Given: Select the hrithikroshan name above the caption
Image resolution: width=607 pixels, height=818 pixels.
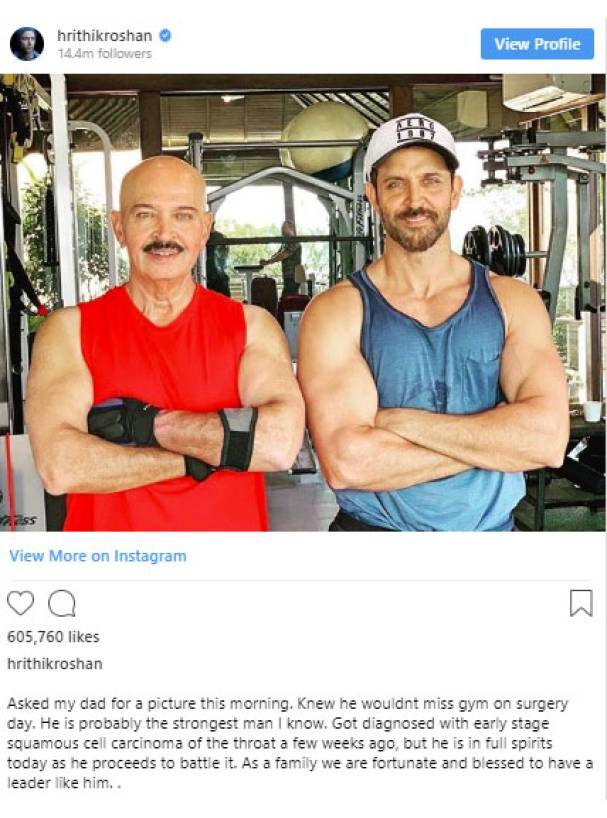Looking at the screenshot, I should coord(55,664).
